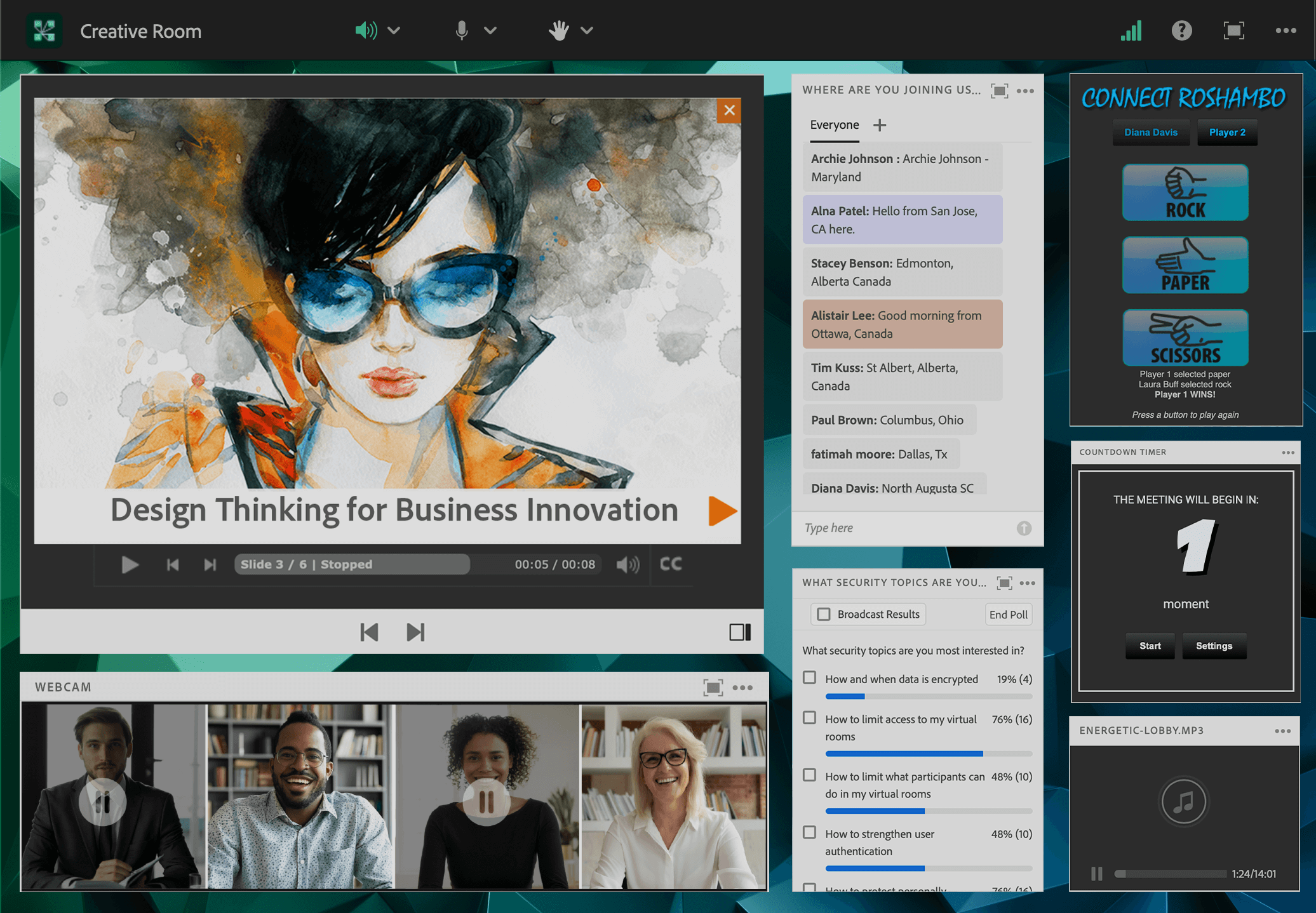Select the Player 2 tab in Roshambo
1316x913 pixels.
coord(1226,132)
